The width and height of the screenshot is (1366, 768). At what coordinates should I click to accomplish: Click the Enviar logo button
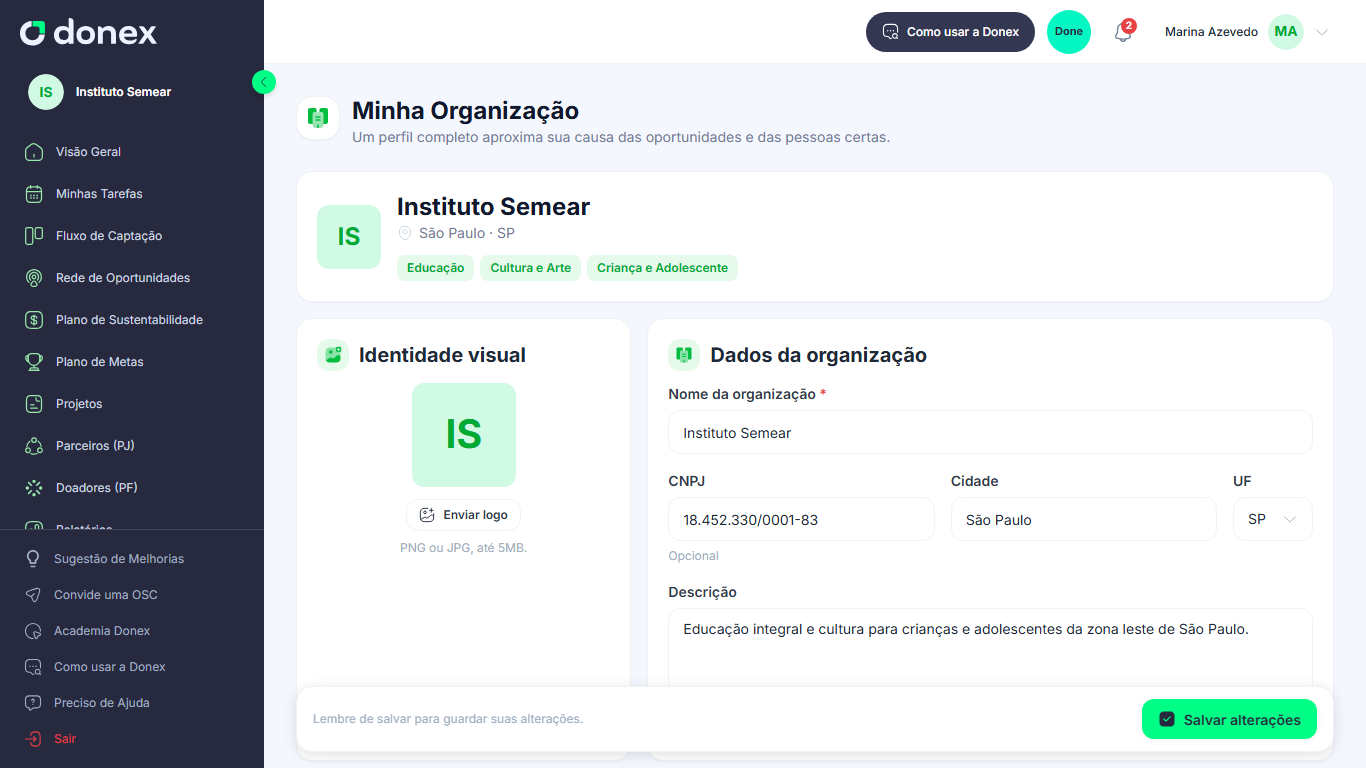pos(463,515)
